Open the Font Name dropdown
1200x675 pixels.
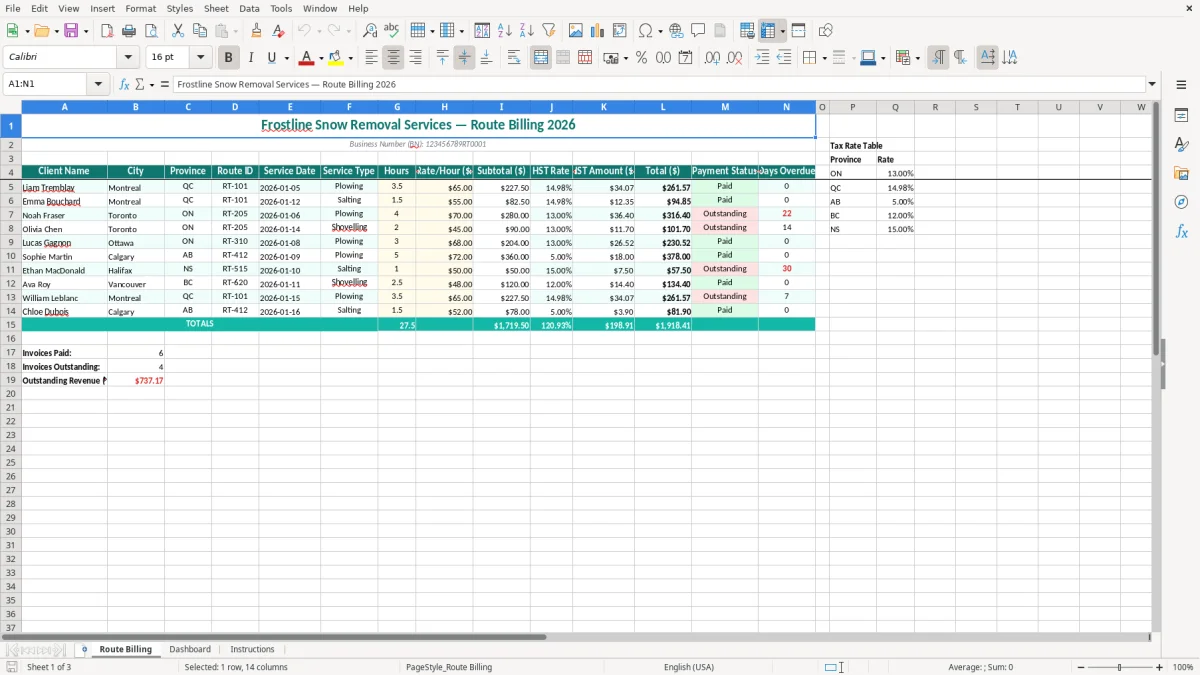coord(128,58)
